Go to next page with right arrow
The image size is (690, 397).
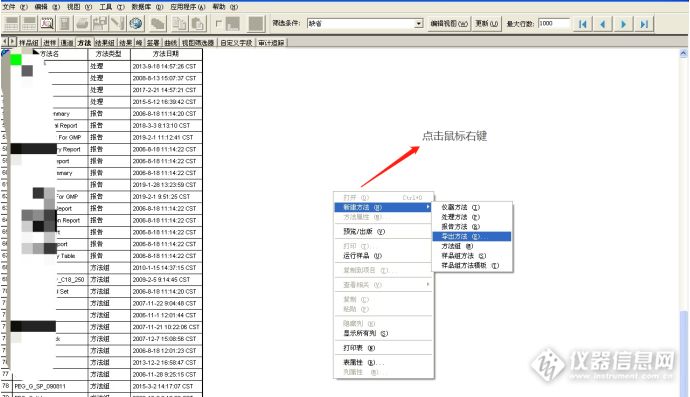pyautogui.click(x=624, y=24)
